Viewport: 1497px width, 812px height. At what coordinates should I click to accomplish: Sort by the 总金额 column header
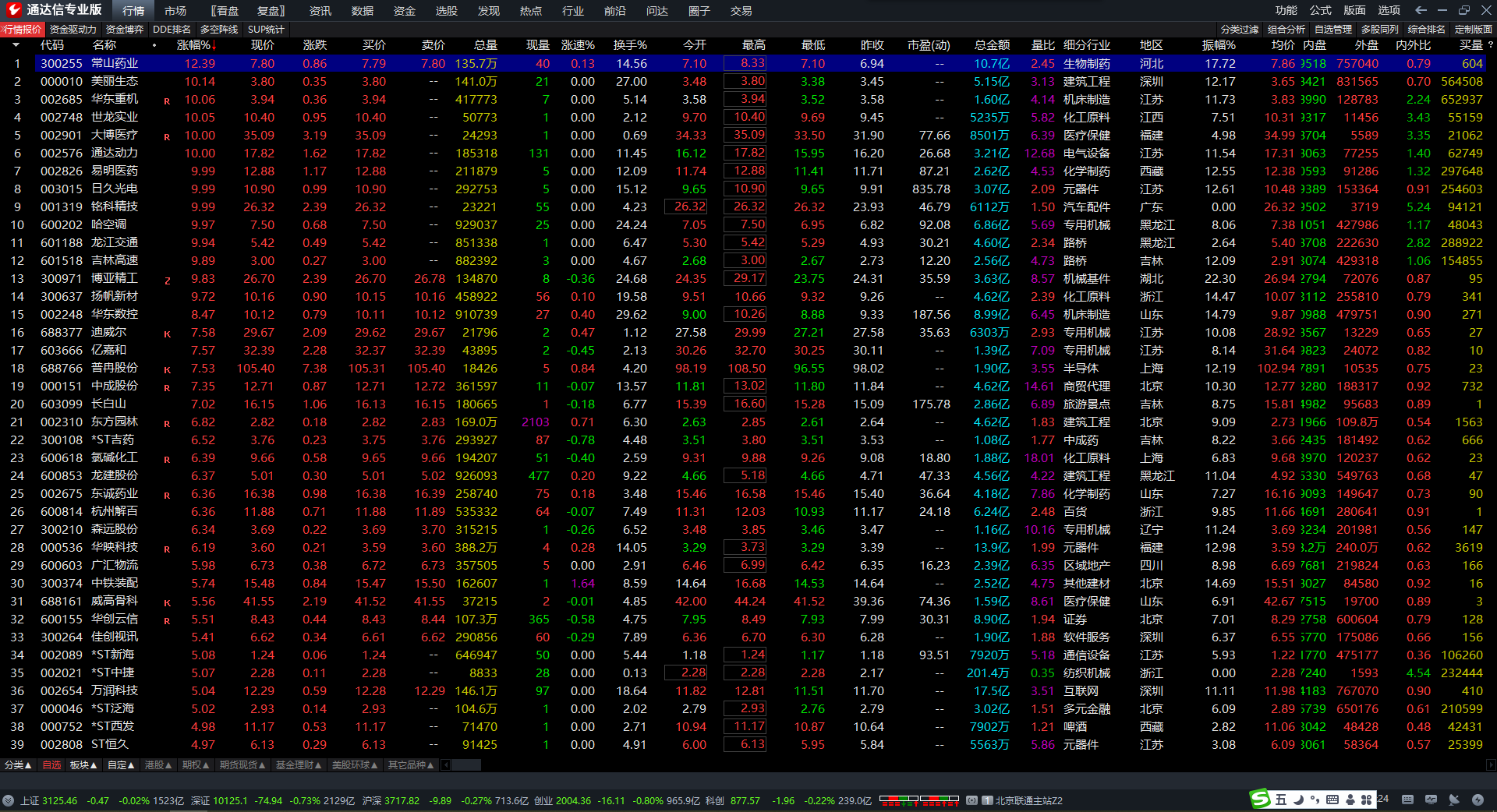pos(992,45)
